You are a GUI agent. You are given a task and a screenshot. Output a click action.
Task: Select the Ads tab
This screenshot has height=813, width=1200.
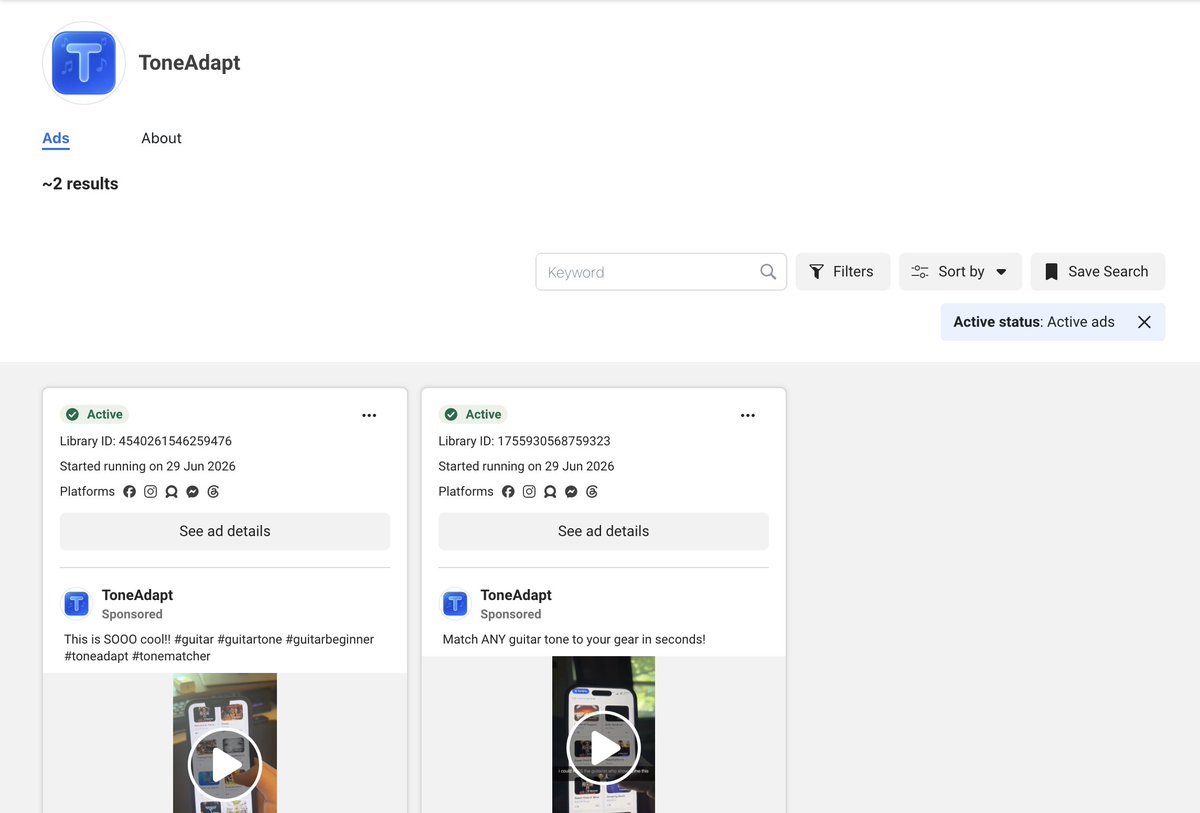[x=56, y=138]
